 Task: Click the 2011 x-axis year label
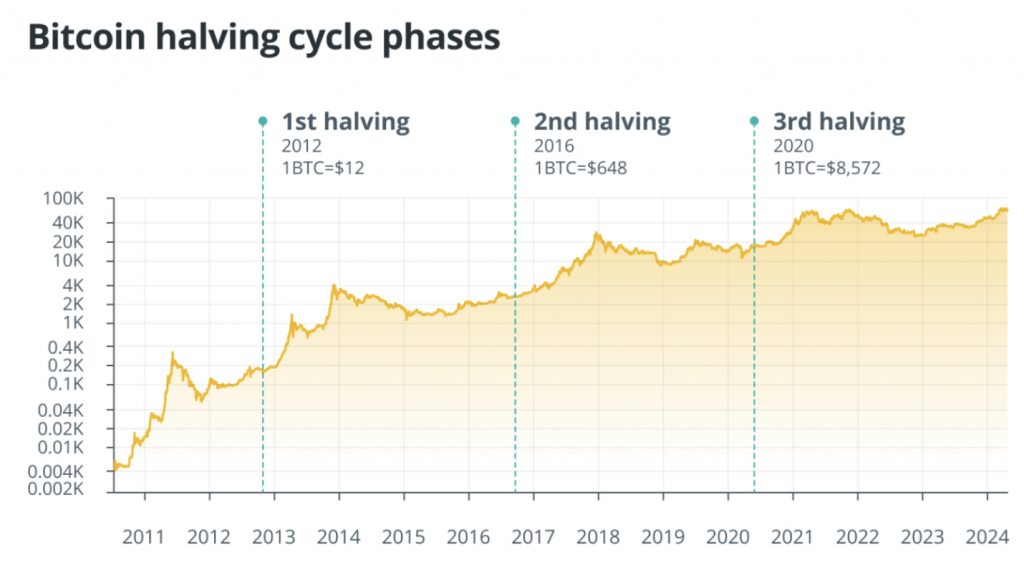[x=144, y=537]
